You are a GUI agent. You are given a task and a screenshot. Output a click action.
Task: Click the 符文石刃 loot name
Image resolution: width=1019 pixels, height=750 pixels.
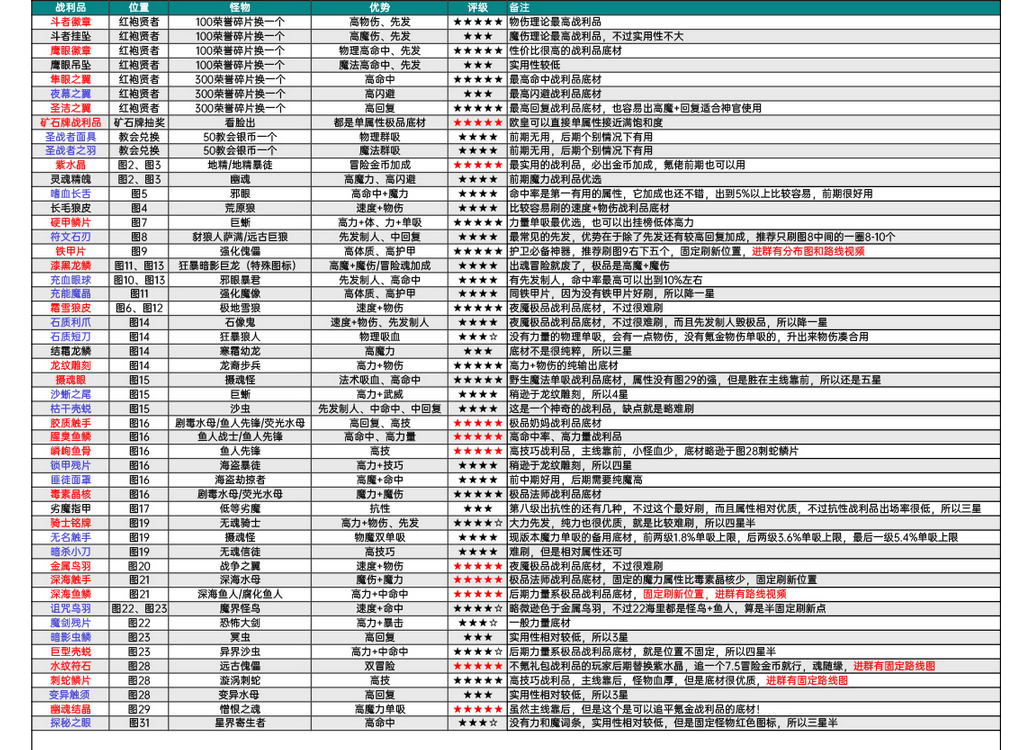(70, 237)
